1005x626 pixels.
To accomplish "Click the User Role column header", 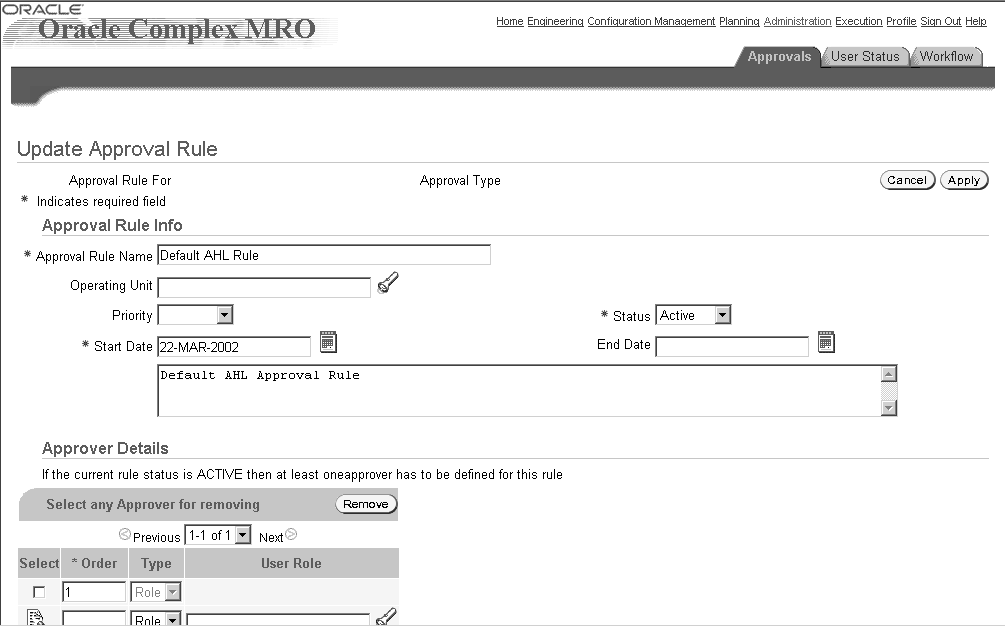I will point(291,563).
